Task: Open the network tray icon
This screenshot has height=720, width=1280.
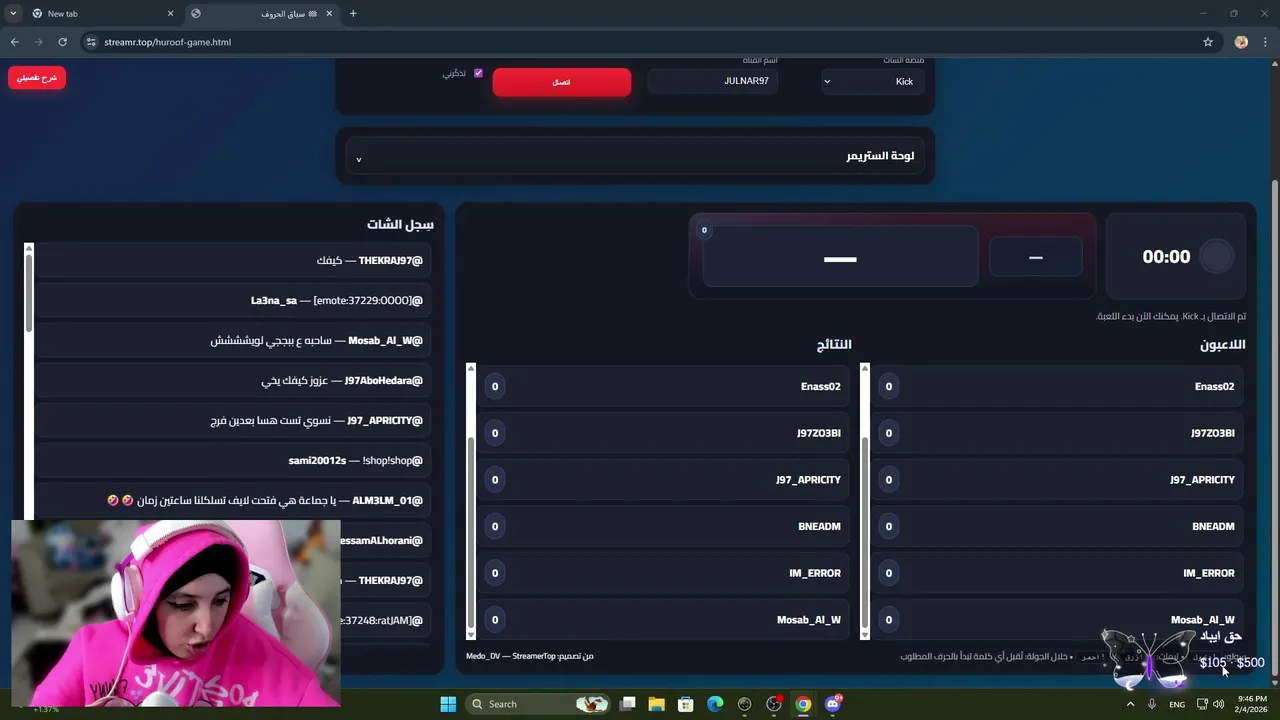Action: coord(1202,704)
